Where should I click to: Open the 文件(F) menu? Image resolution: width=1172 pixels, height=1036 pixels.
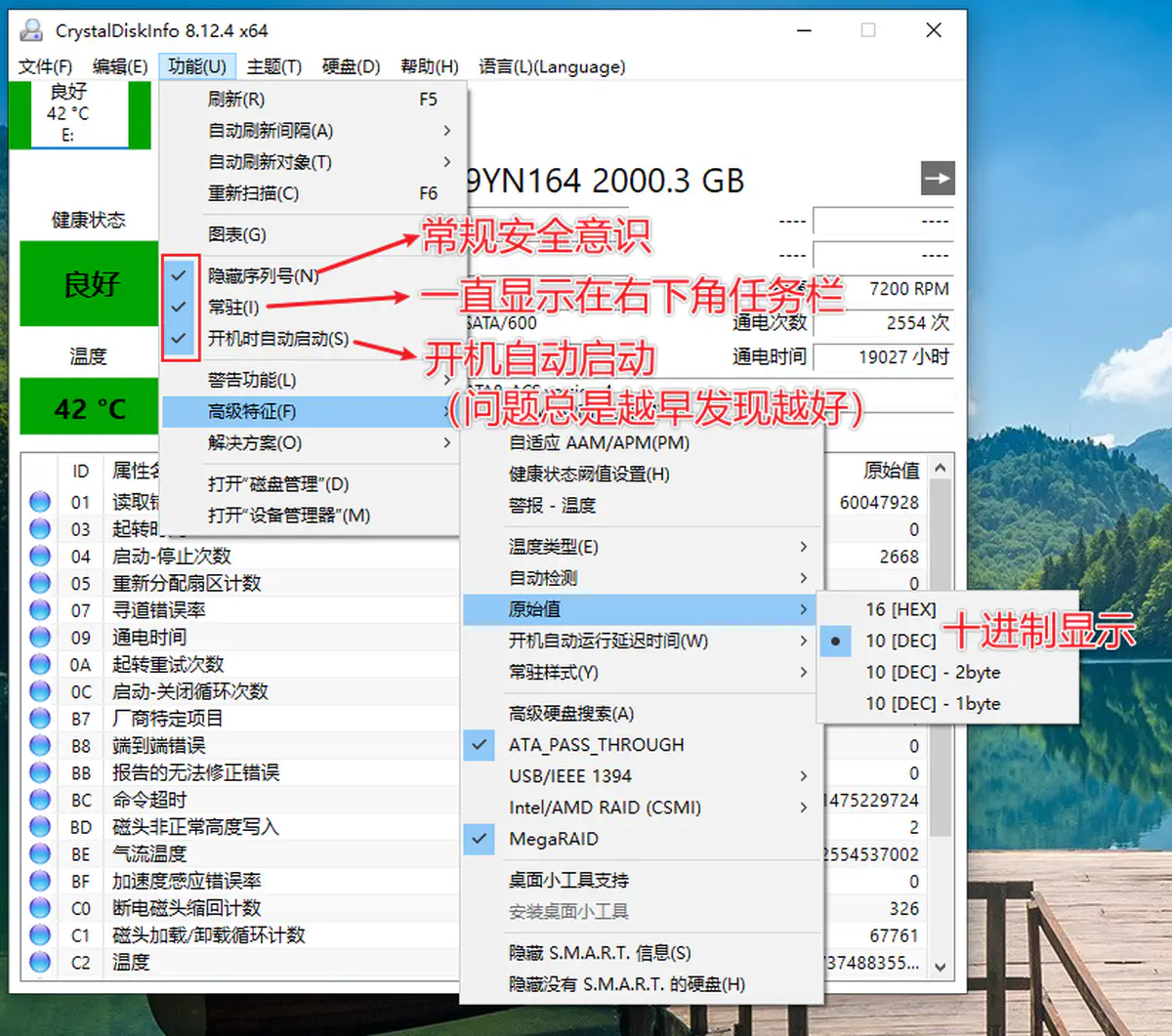[x=45, y=66]
